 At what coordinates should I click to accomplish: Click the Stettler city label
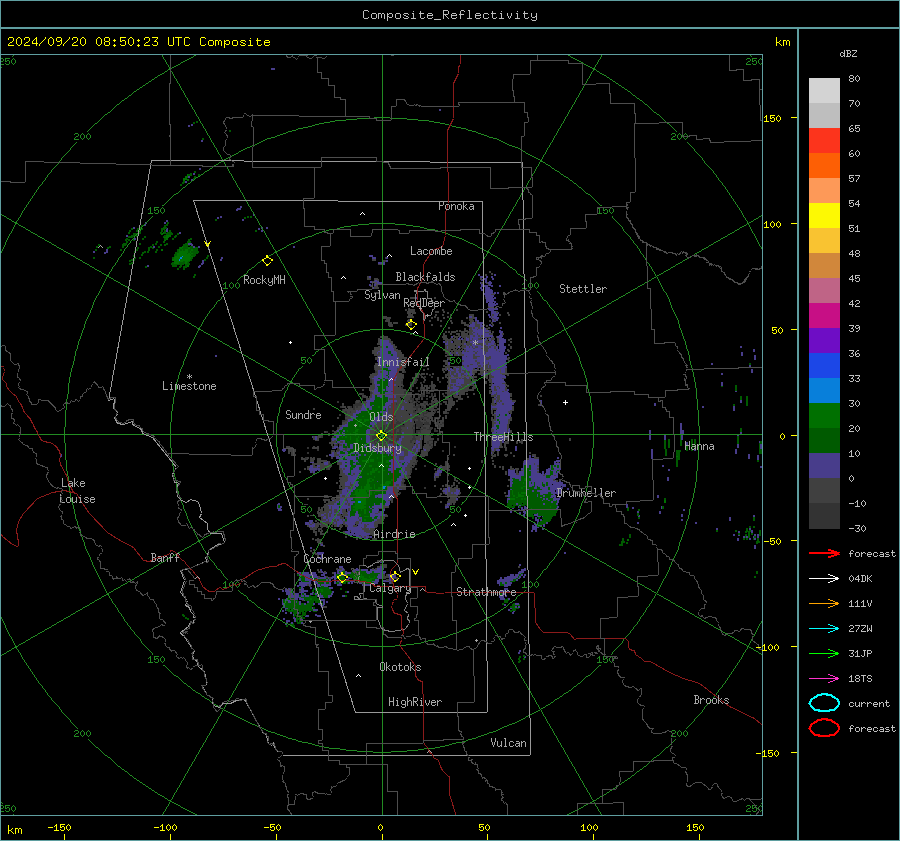point(583,289)
